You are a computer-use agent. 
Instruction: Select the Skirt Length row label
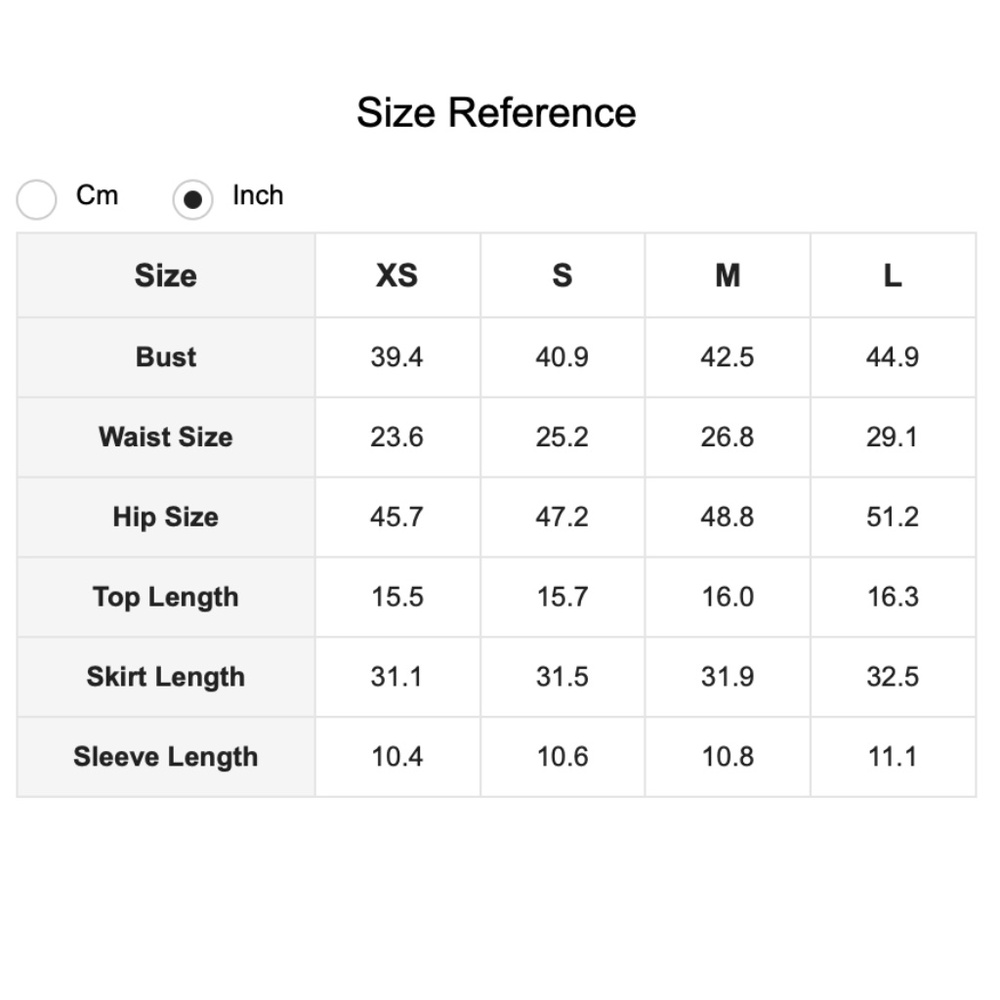pyautogui.click(x=166, y=677)
